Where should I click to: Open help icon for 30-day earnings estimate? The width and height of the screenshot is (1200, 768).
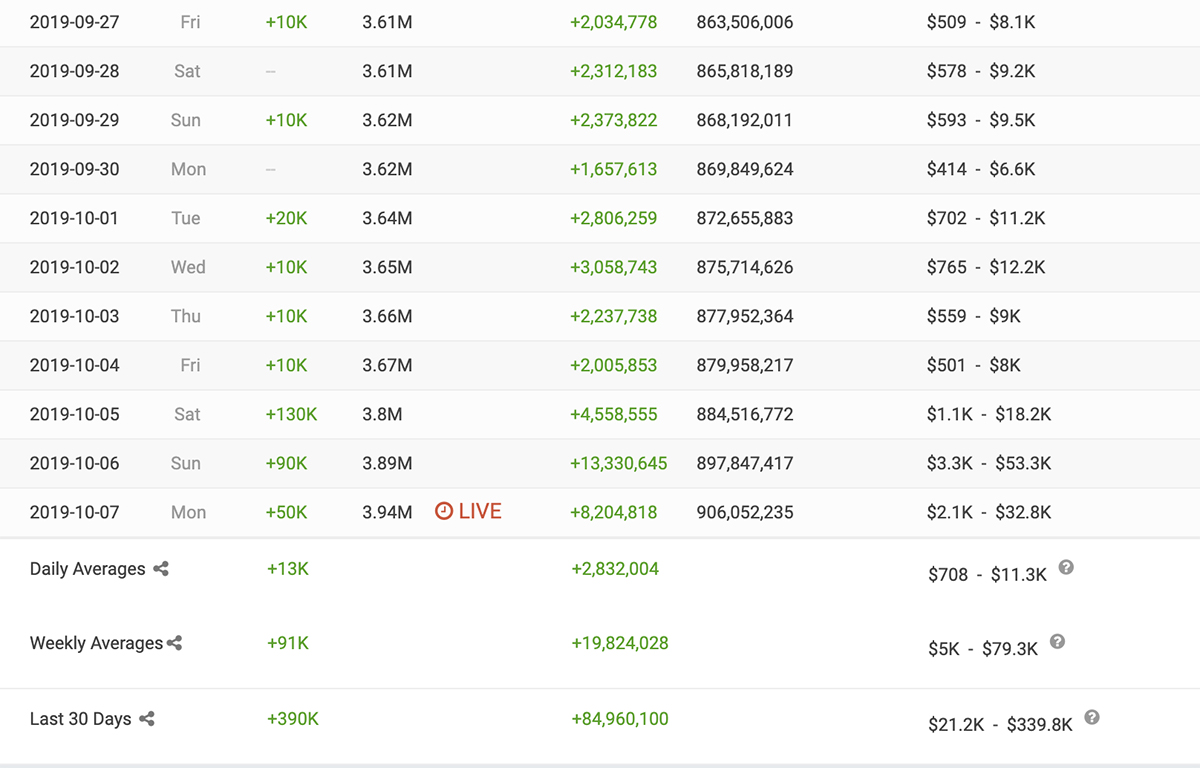[1092, 717]
